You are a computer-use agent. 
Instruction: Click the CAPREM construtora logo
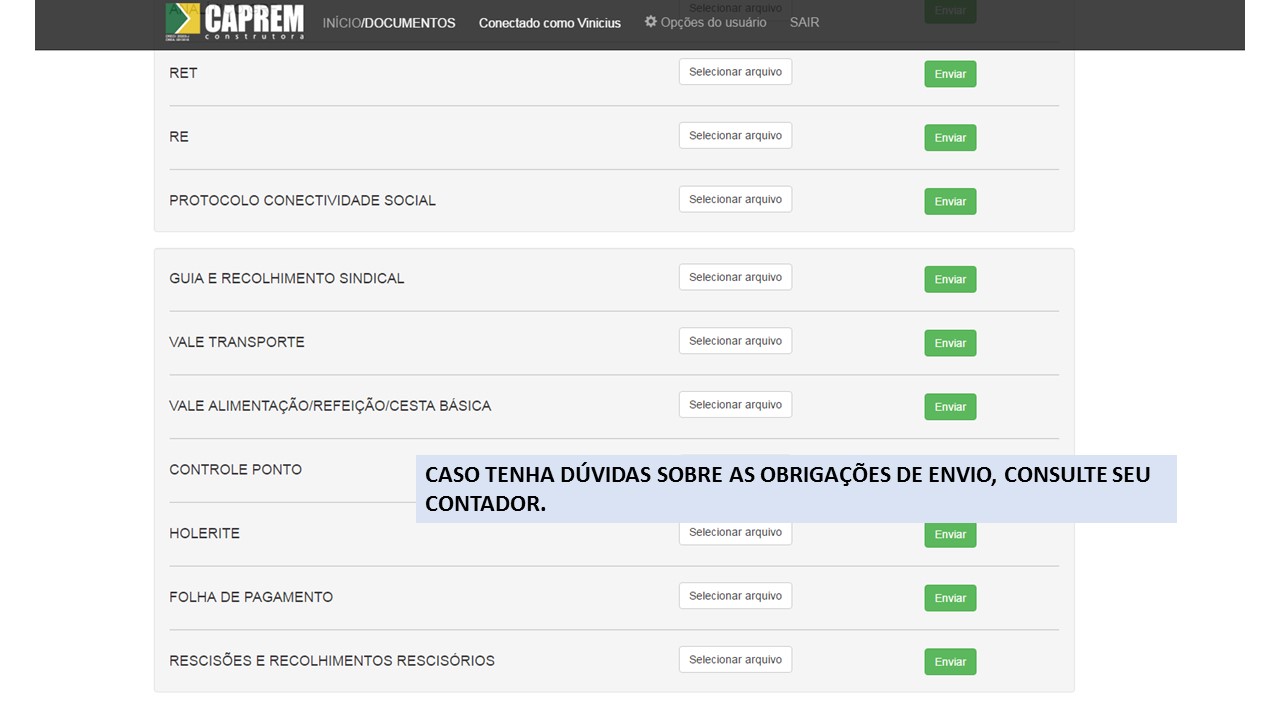tap(234, 22)
